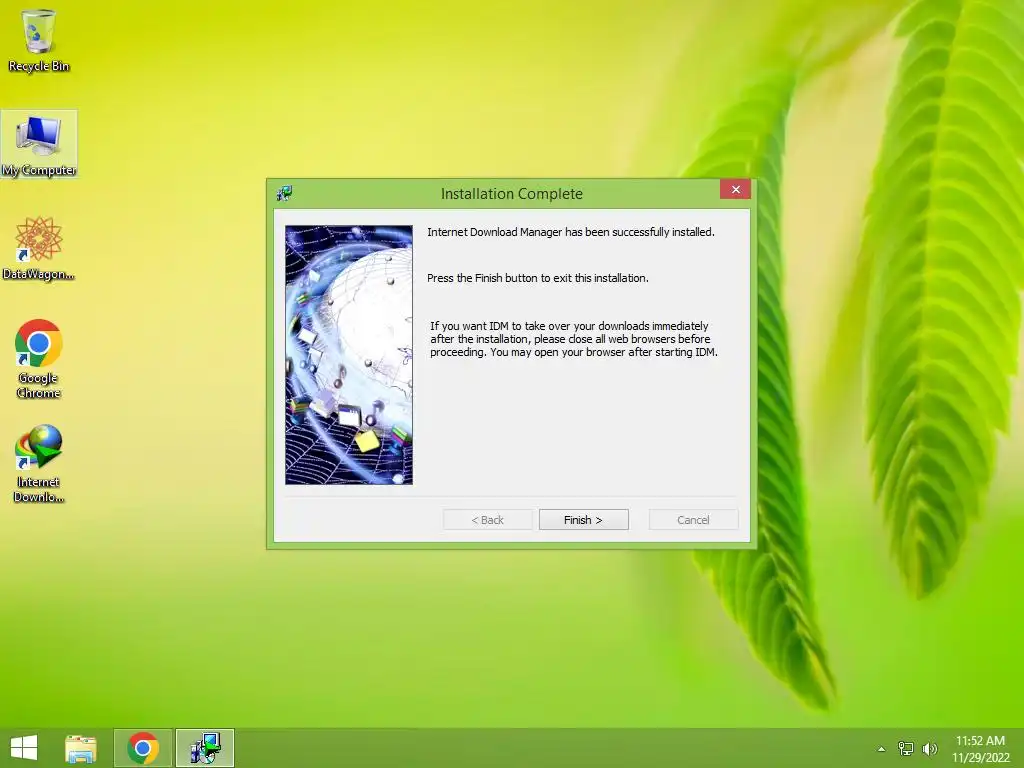1024x768 pixels.
Task: Click the installer icon in dialog title bar
Action: pos(285,193)
